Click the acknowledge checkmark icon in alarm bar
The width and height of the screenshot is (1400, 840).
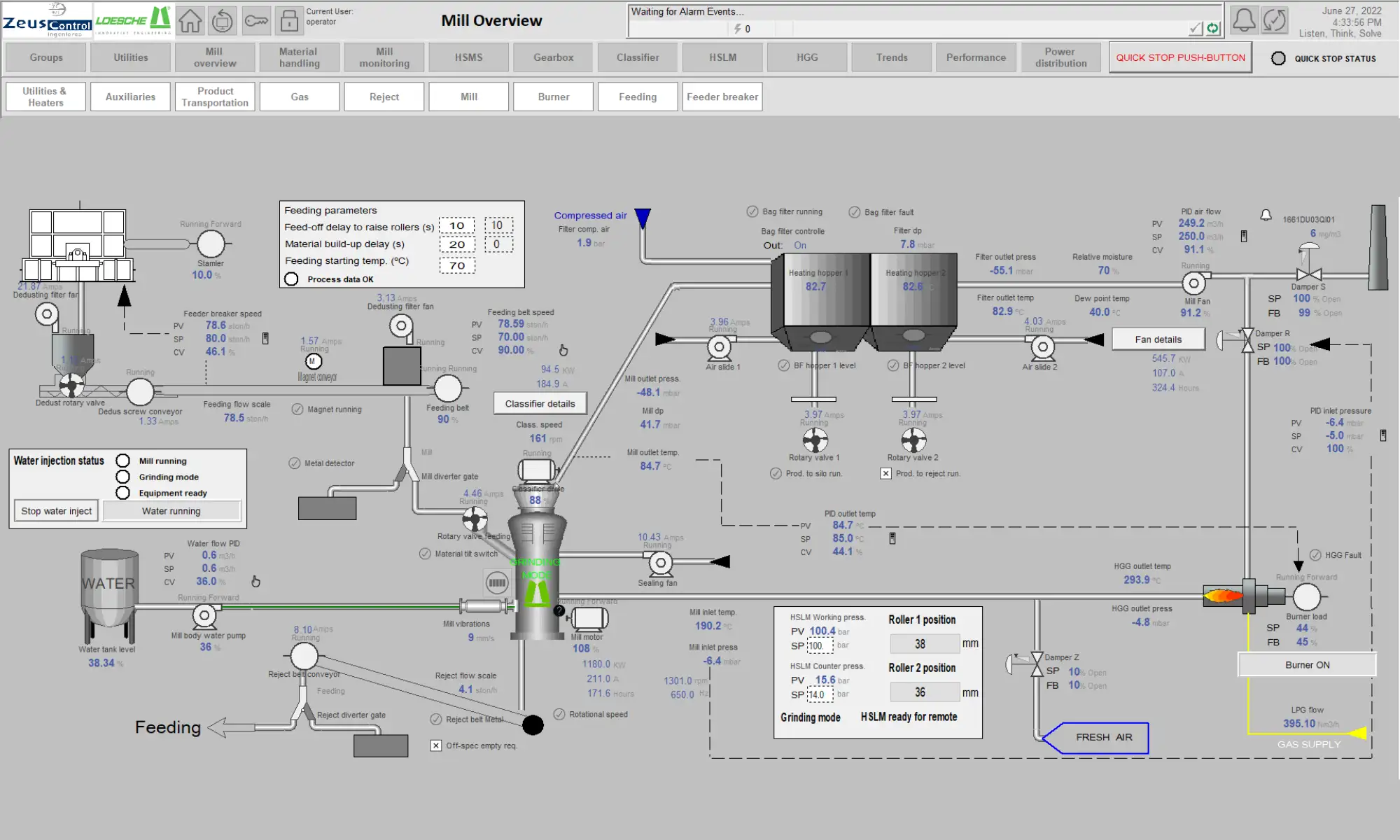pos(1196,29)
